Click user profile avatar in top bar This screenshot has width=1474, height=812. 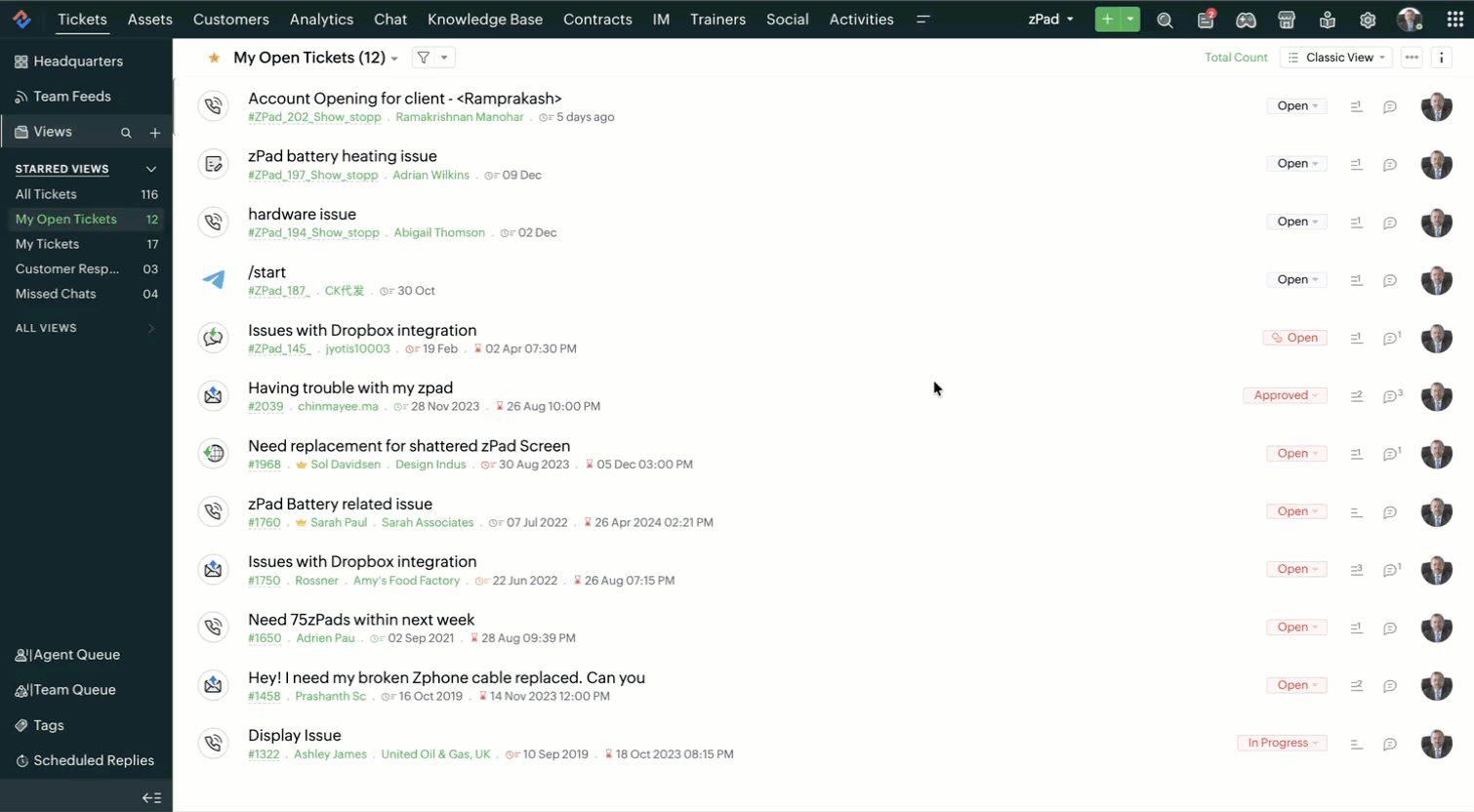click(x=1410, y=19)
